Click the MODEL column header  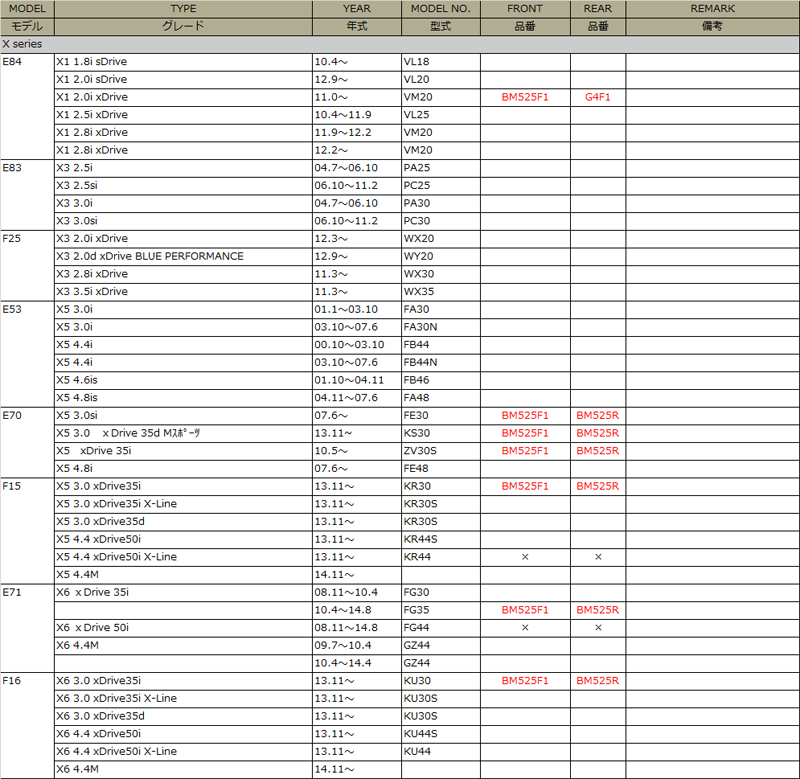tap(27, 9)
